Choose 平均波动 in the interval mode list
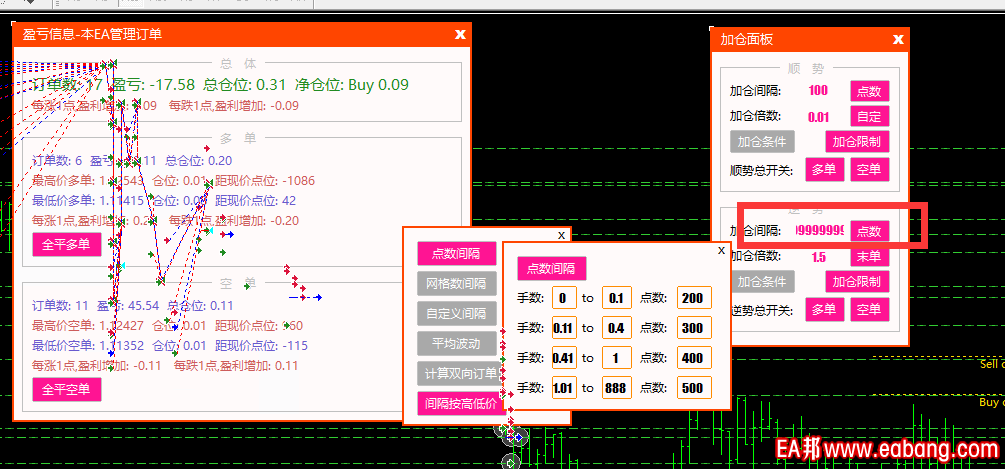The height and width of the screenshot is (469, 1005). pyautogui.click(x=456, y=343)
